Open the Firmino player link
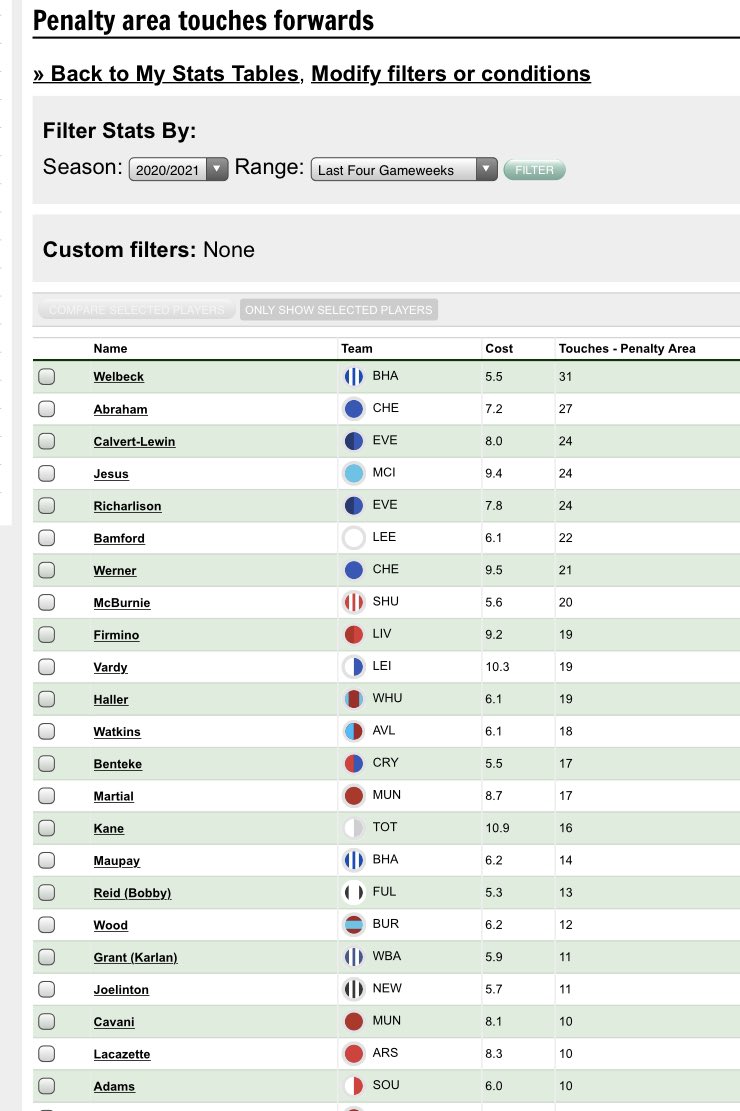The image size is (740, 1111). click(116, 635)
